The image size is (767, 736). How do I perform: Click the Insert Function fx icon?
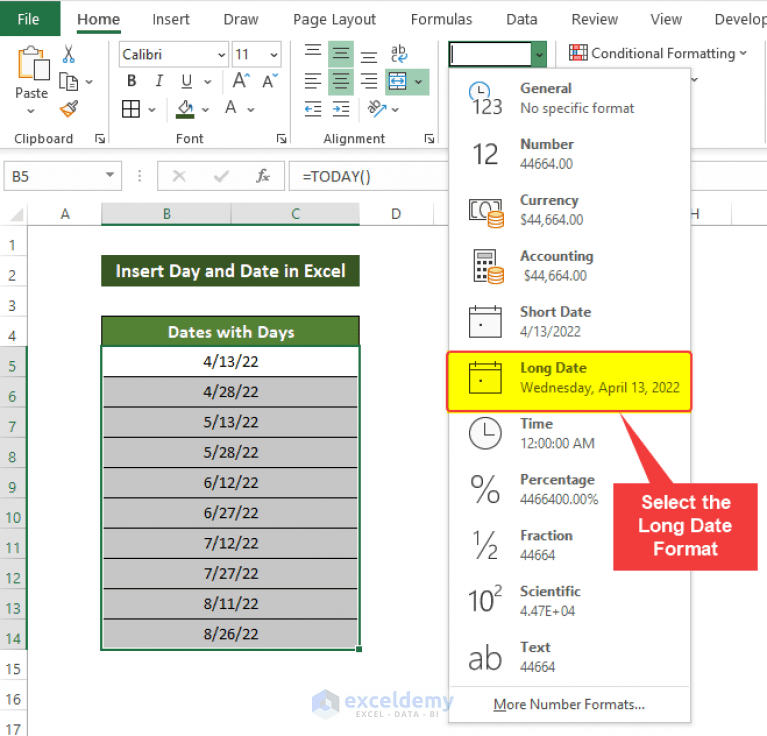[263, 176]
